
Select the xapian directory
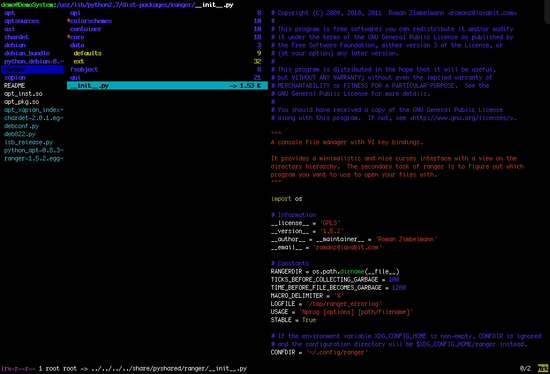tap(15, 78)
